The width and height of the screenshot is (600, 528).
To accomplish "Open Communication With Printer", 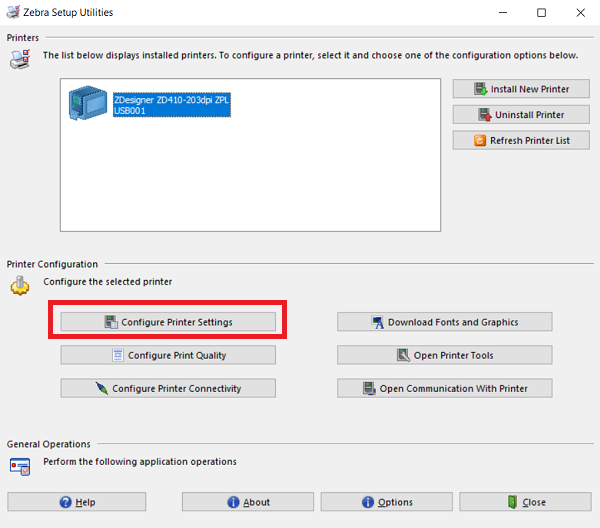I will point(444,388).
